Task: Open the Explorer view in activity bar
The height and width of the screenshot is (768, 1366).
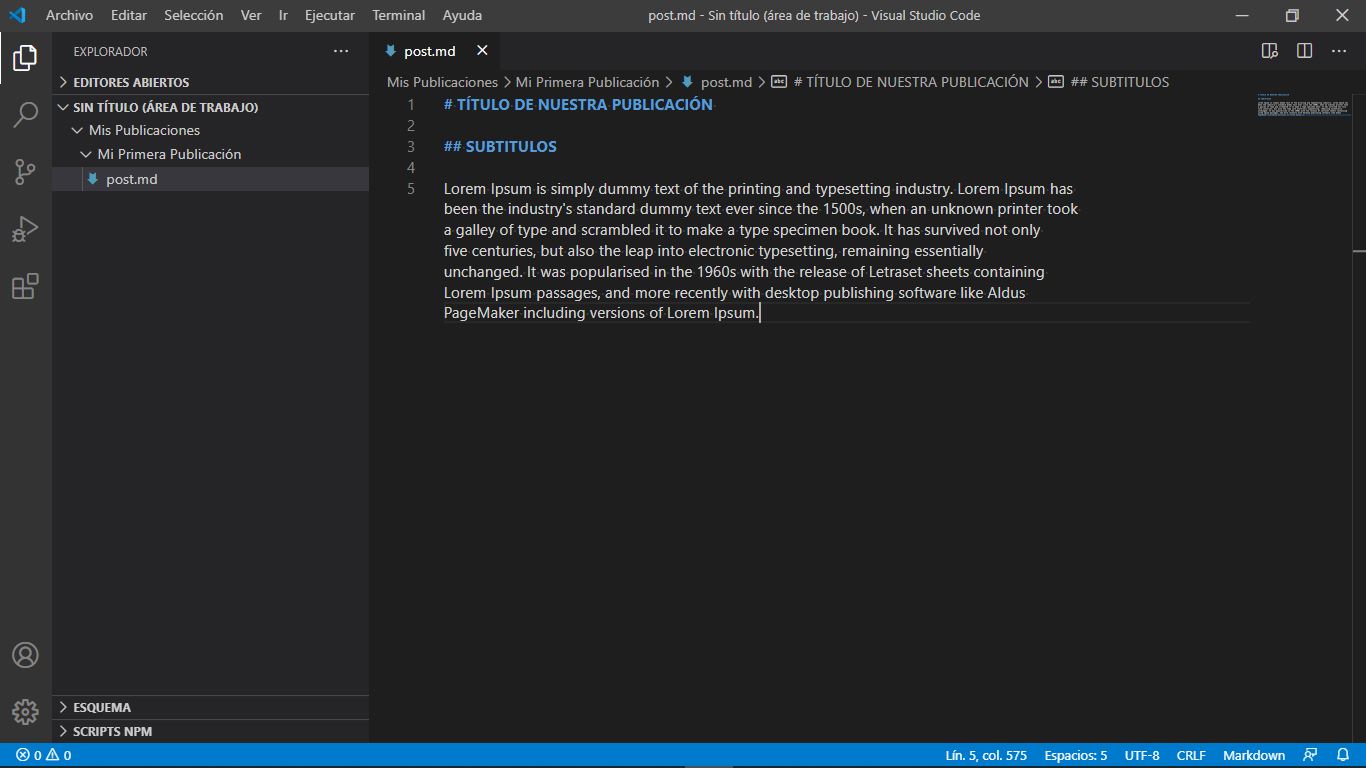Action: point(25,57)
